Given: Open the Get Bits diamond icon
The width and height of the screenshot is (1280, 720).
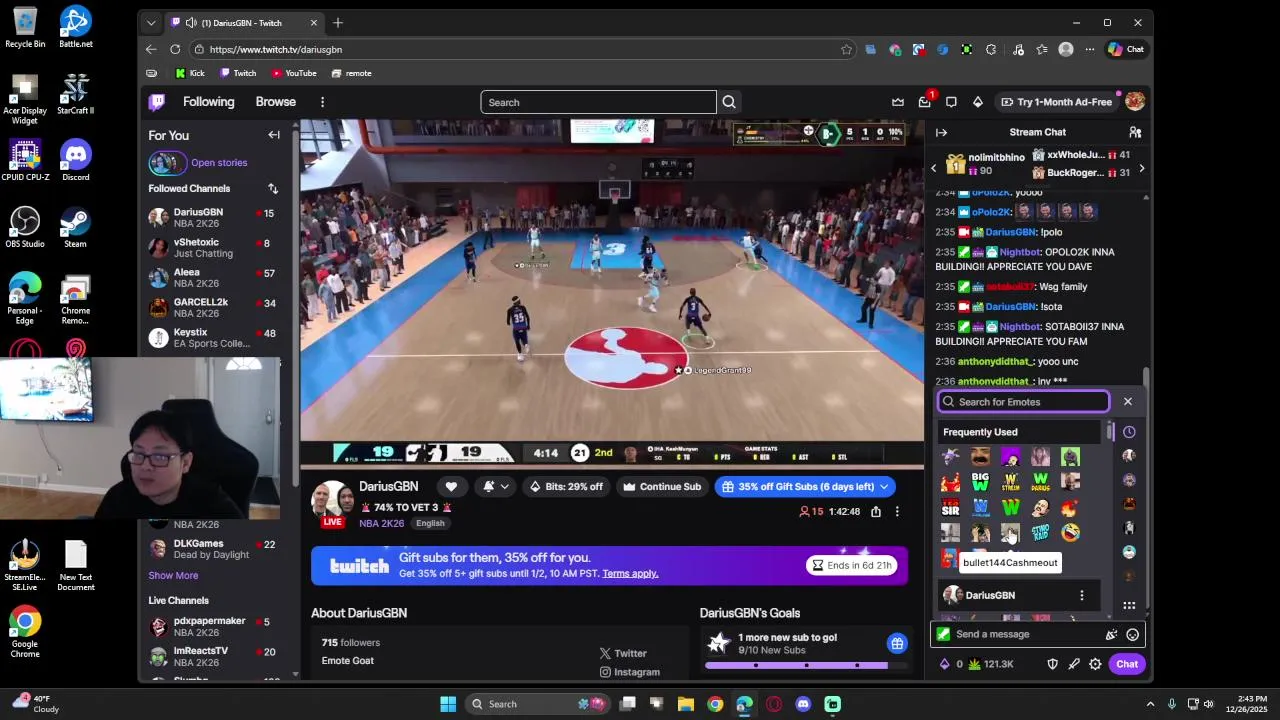Looking at the screenshot, I should 978,102.
